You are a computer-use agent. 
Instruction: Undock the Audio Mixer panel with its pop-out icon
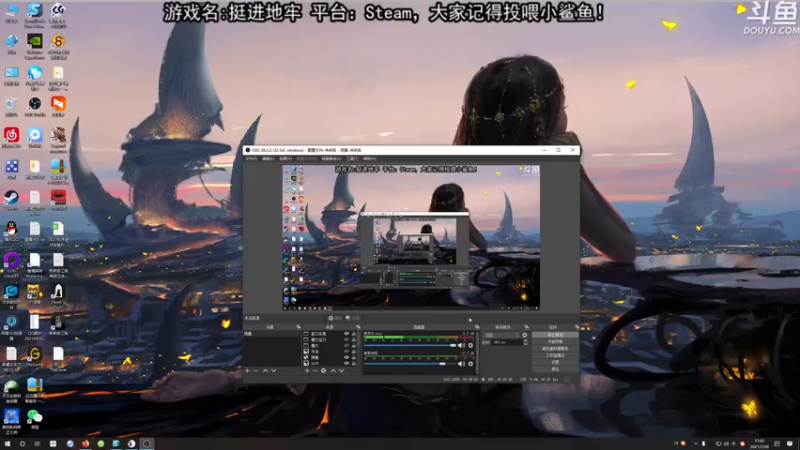point(477,327)
